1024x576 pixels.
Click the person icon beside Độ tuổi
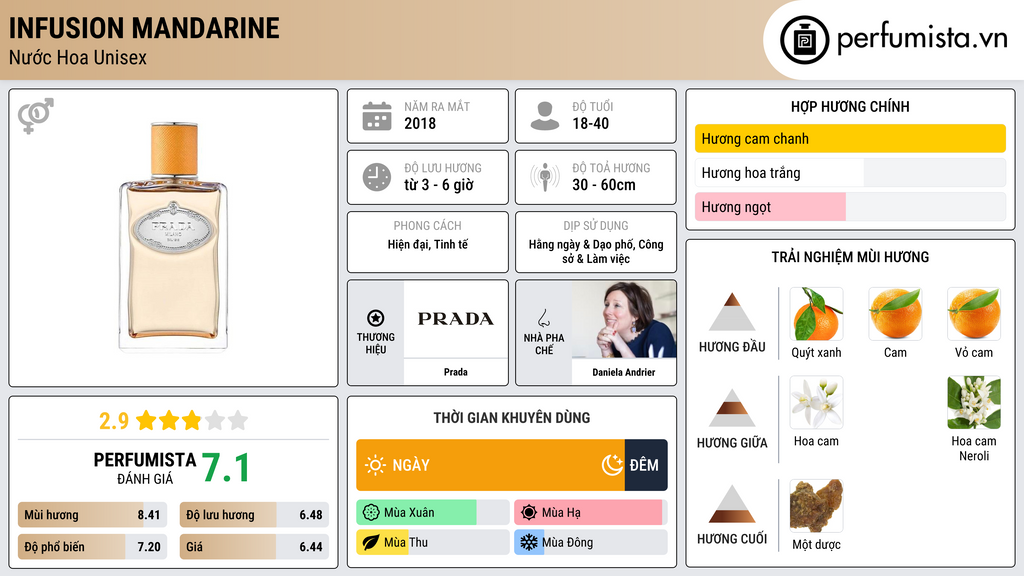[545, 116]
